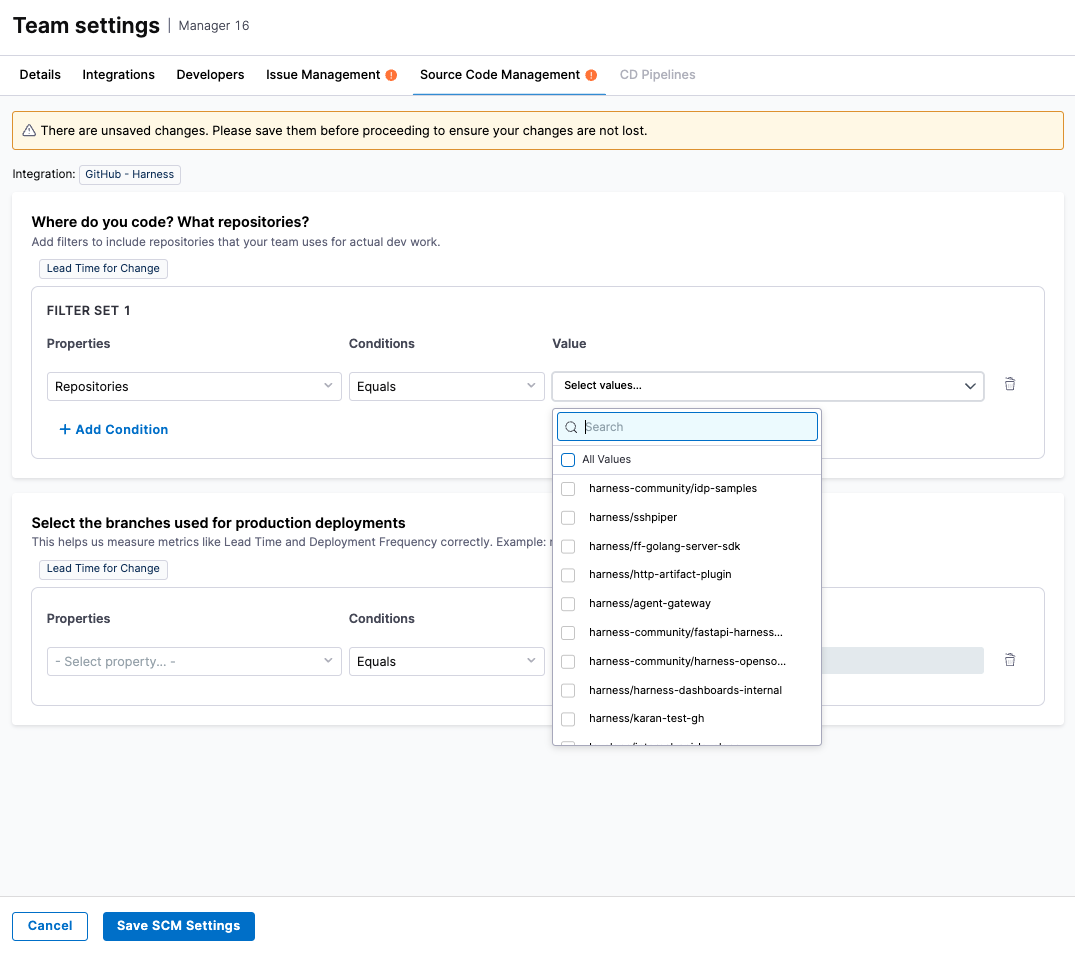Tick the harness/sshpiper checkbox

click(568, 518)
